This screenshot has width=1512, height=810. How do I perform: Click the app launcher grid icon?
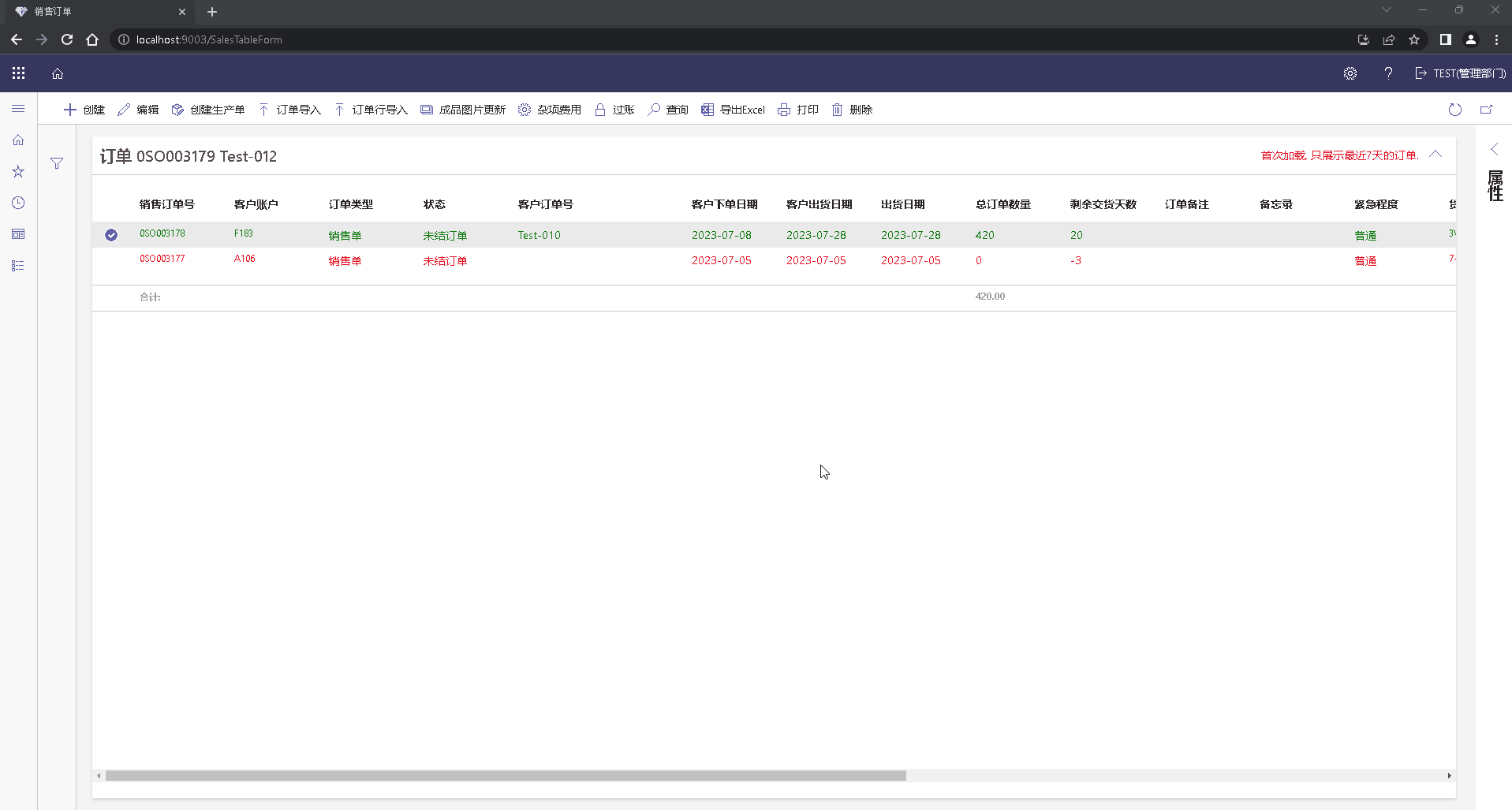(x=19, y=73)
